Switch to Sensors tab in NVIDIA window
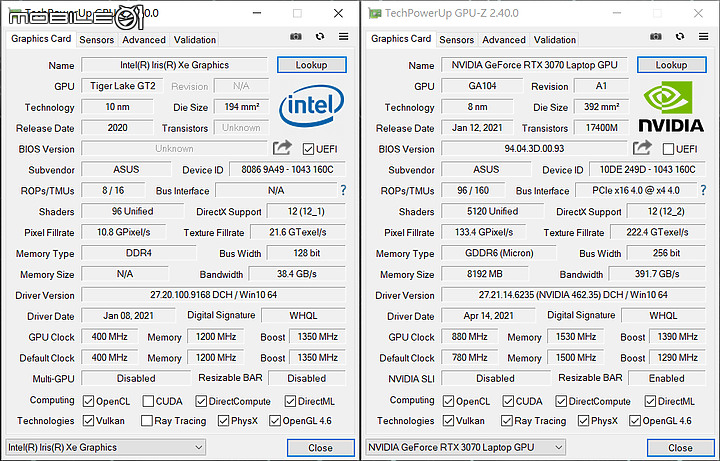Screen dimensions: 720x461 pyautogui.click(x=456, y=40)
